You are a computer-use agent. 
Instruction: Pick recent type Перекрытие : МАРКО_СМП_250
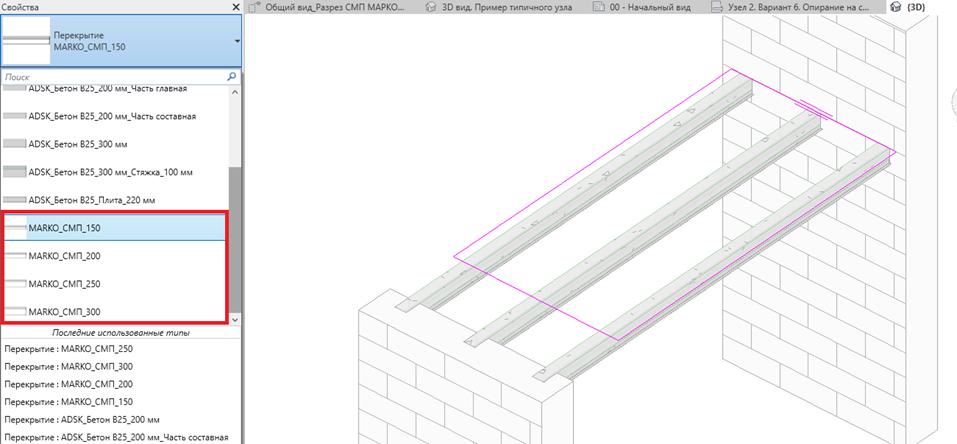point(68,349)
